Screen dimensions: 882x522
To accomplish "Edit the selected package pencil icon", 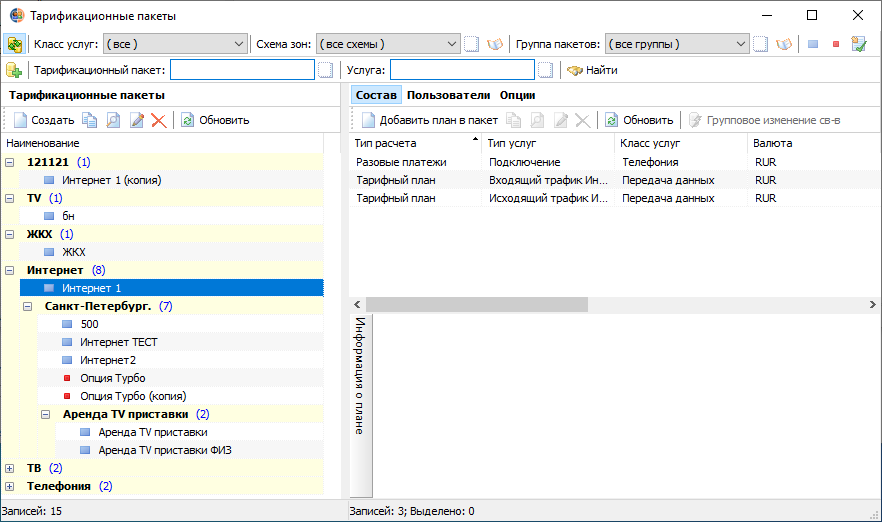I will [137, 120].
